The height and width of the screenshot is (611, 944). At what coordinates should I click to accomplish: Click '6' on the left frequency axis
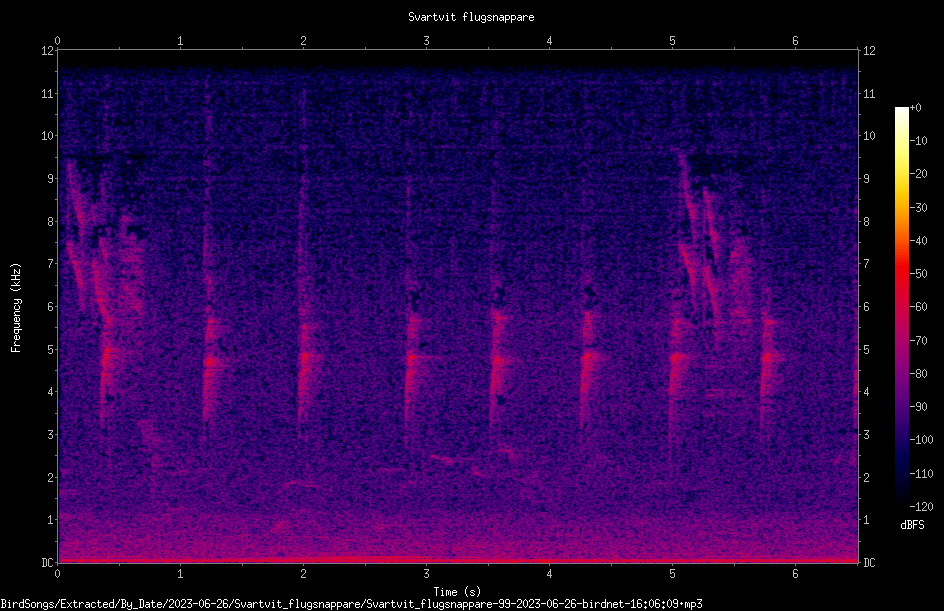(x=51, y=306)
